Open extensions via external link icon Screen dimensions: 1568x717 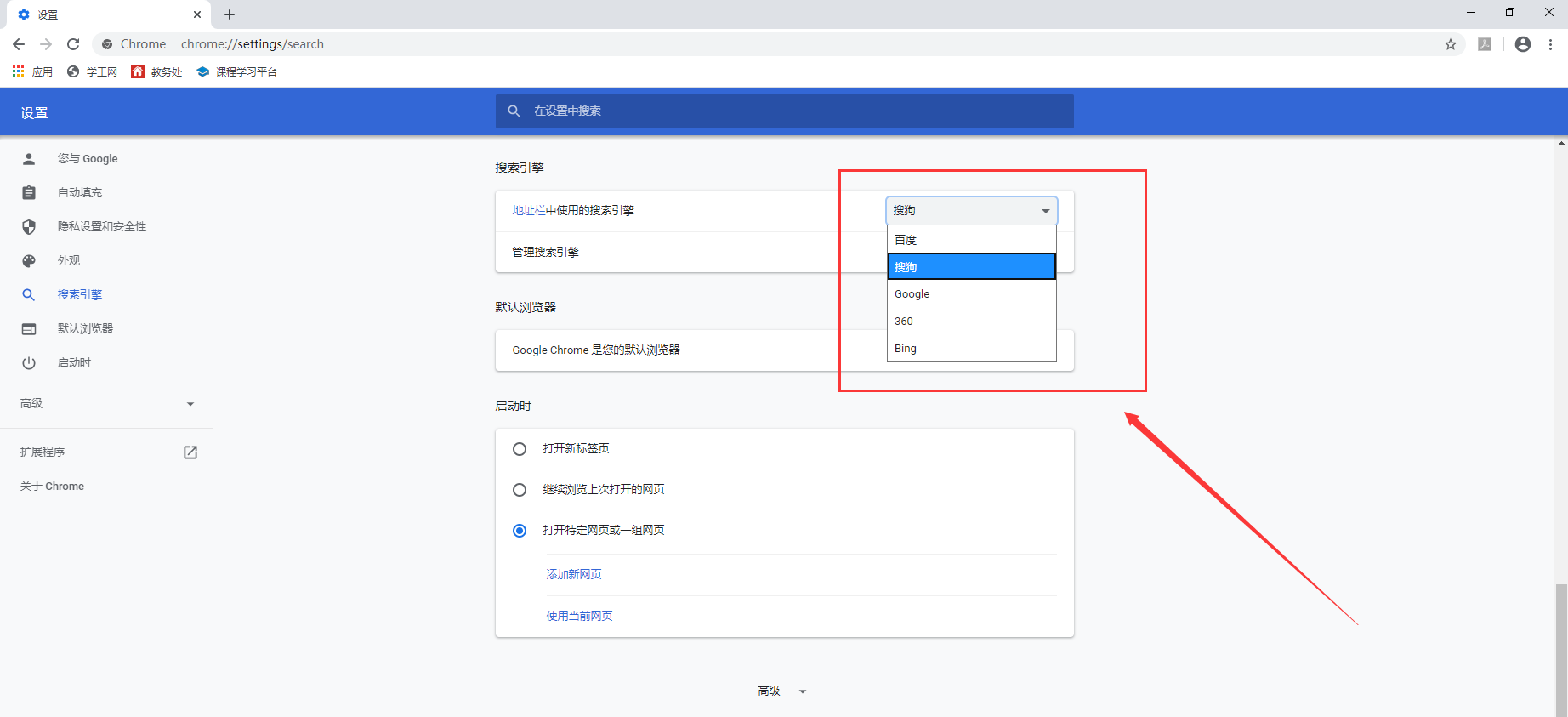(190, 452)
